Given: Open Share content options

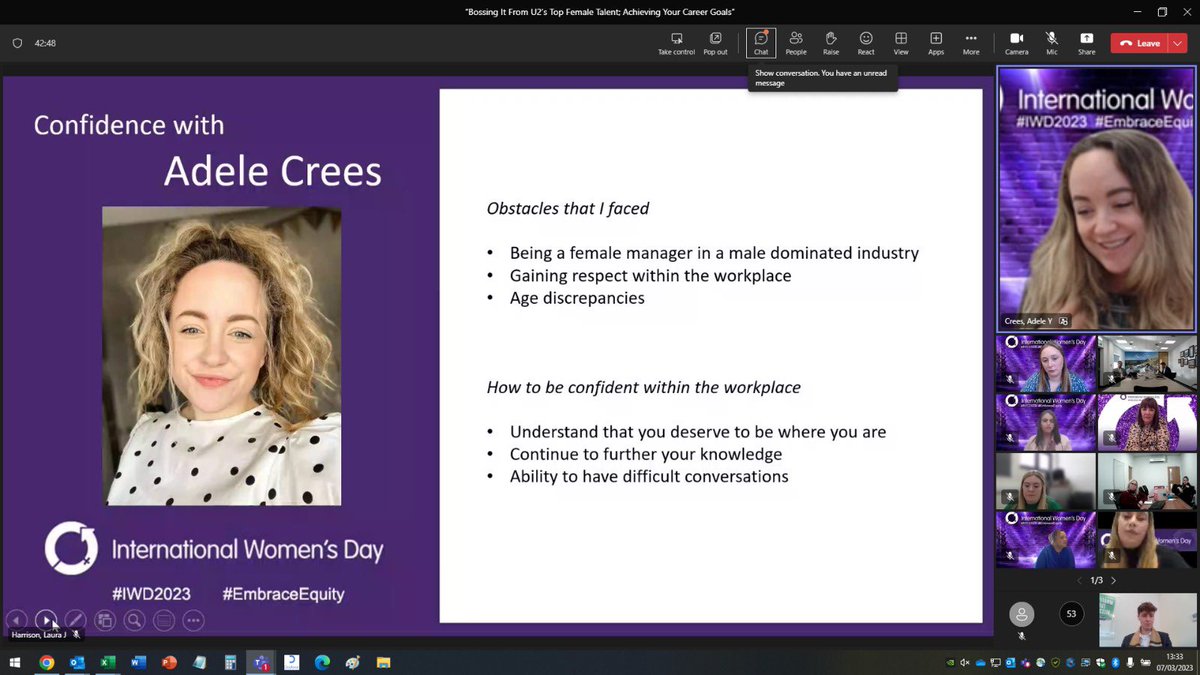Looking at the screenshot, I should click(1086, 42).
